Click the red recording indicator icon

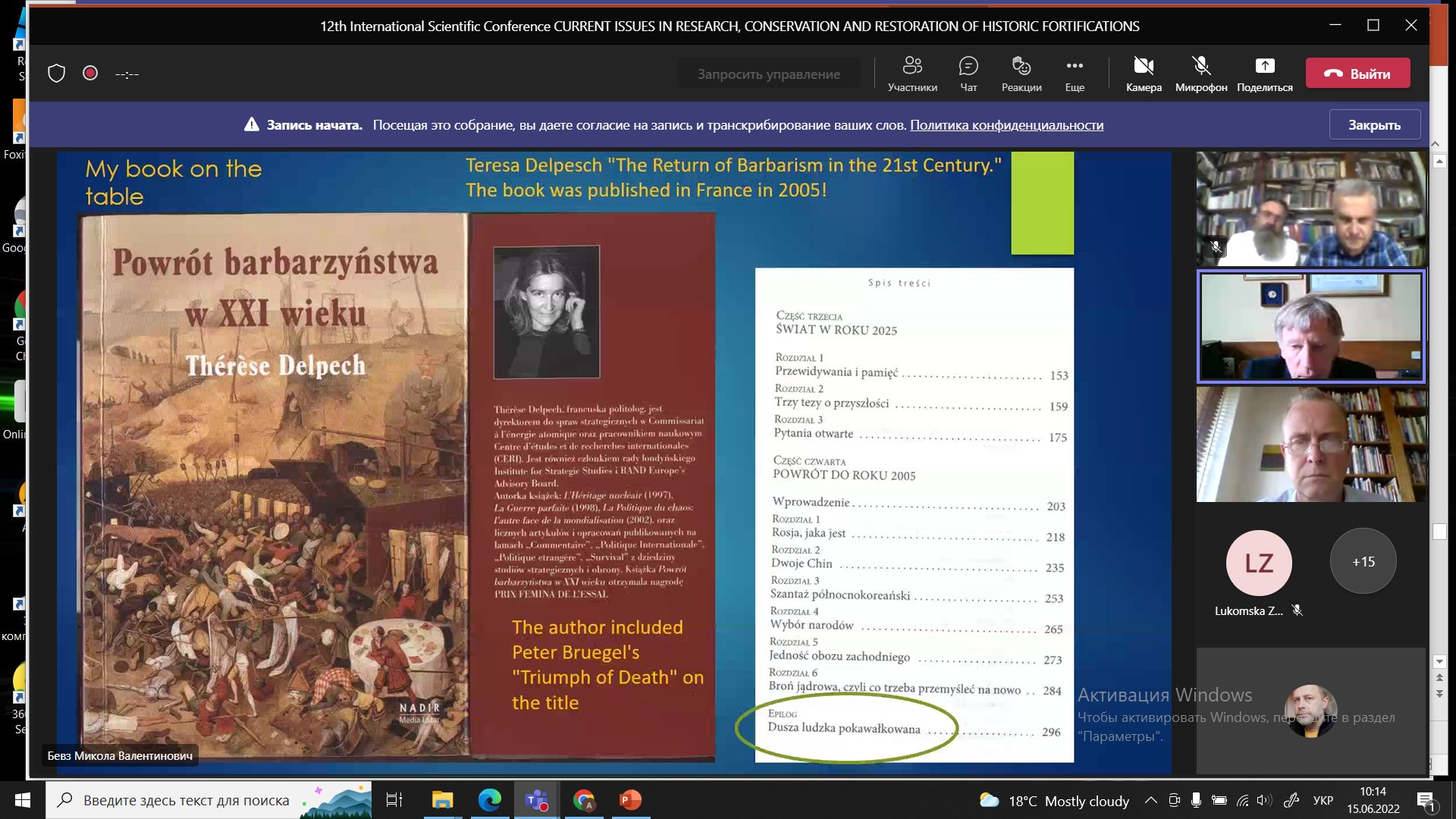(90, 73)
